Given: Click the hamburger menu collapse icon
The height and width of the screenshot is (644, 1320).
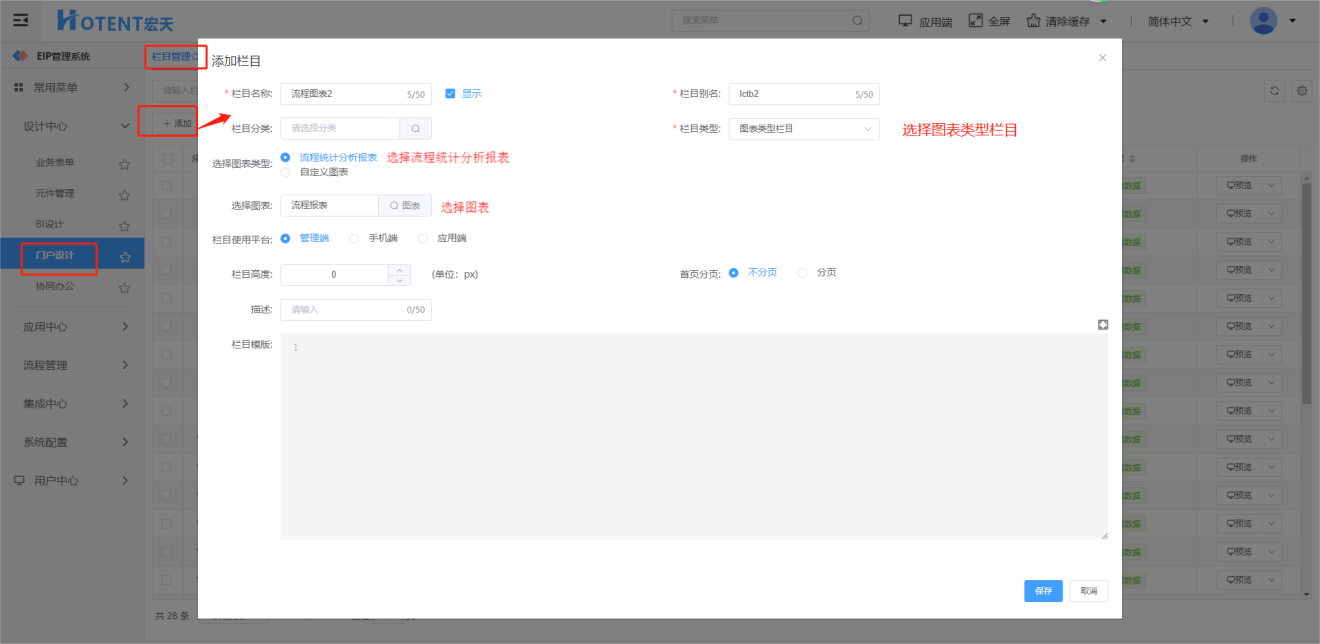Looking at the screenshot, I should point(21,20).
